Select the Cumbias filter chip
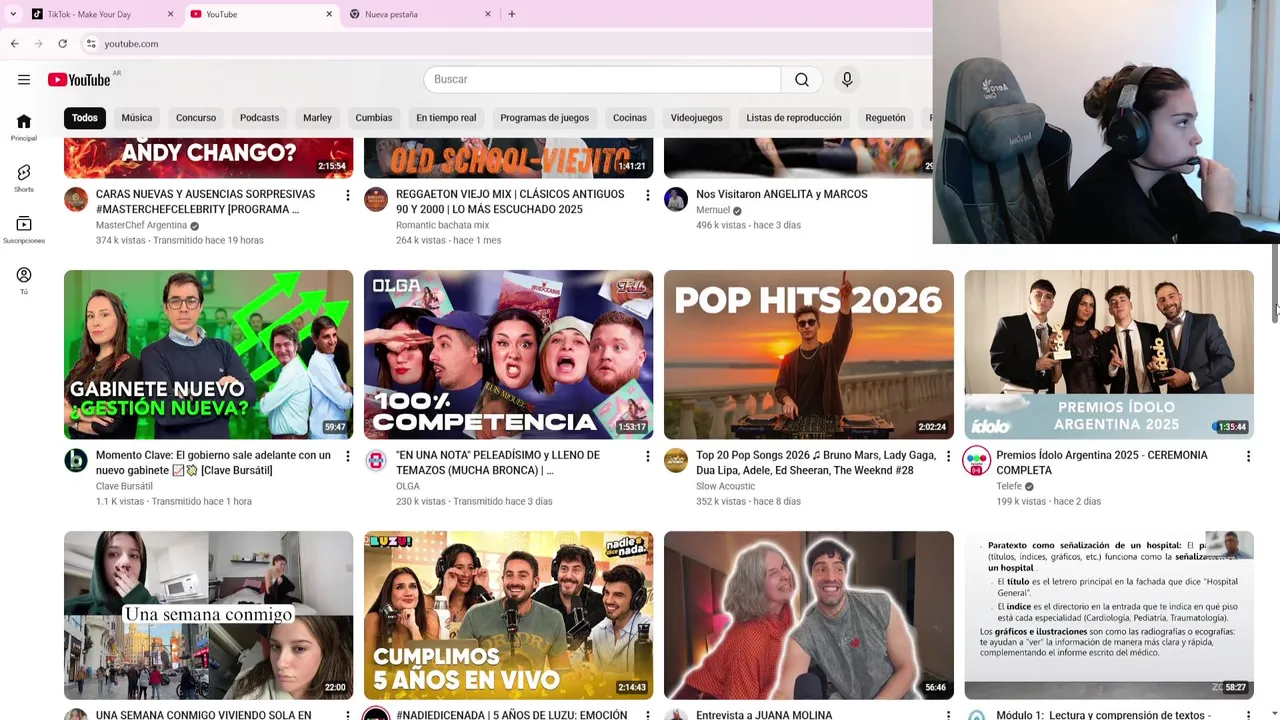Image resolution: width=1280 pixels, height=720 pixels. coord(374,118)
